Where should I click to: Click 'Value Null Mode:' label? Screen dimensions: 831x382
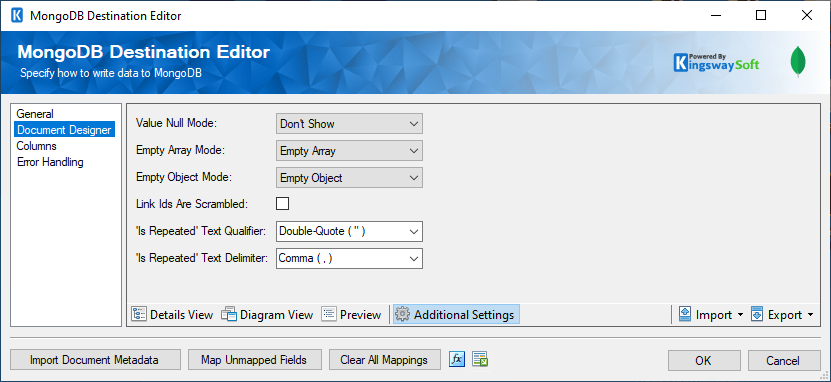[177, 123]
